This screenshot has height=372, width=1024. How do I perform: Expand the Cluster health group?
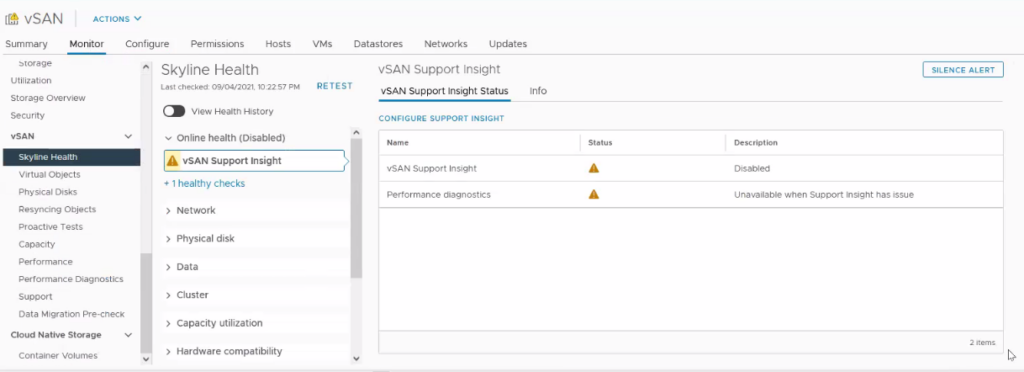pyautogui.click(x=168, y=295)
